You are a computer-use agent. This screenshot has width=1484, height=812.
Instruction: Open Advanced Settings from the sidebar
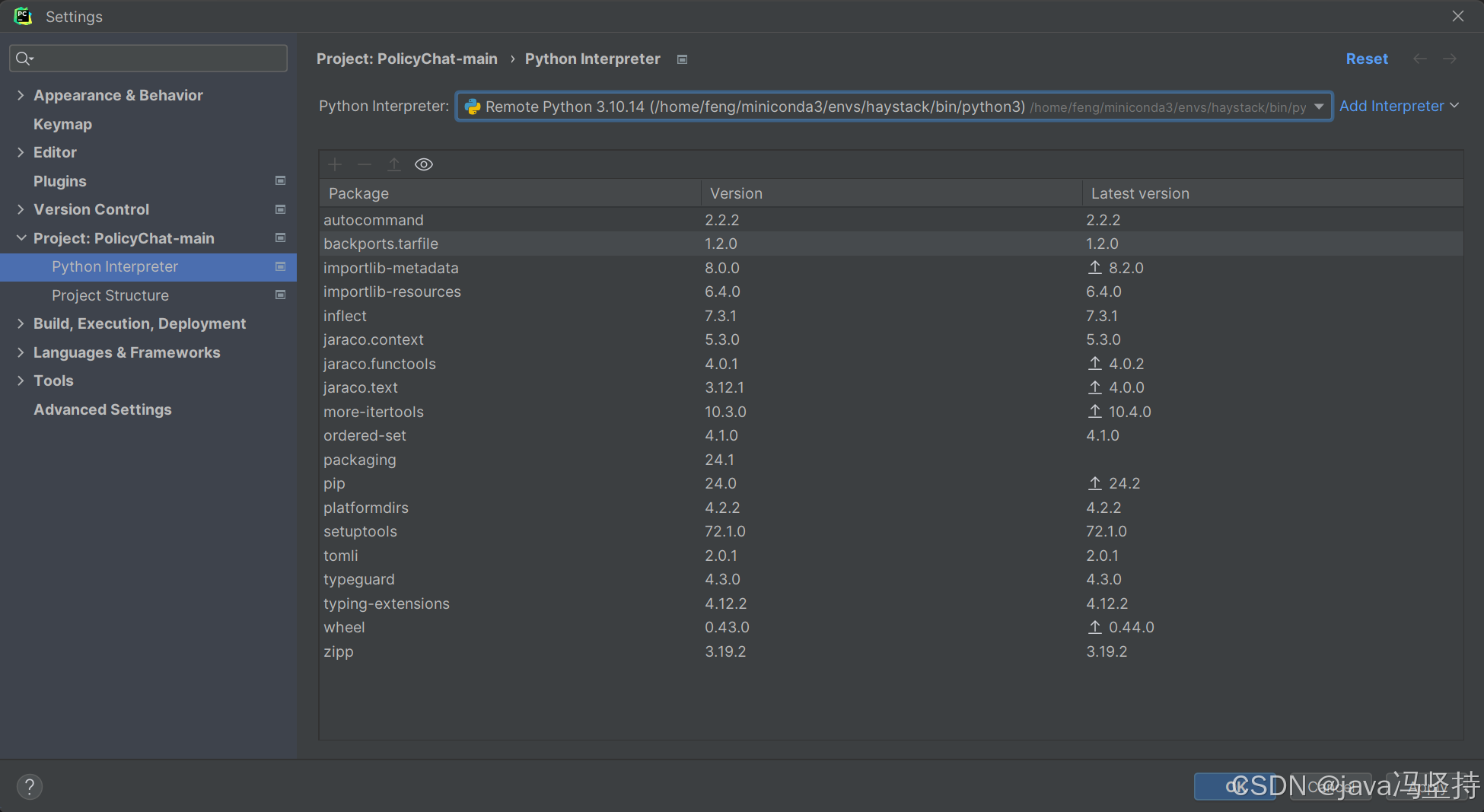(x=102, y=409)
